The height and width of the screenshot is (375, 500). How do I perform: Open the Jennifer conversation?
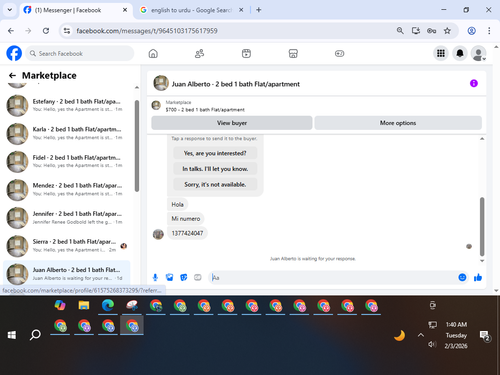tap(67, 218)
